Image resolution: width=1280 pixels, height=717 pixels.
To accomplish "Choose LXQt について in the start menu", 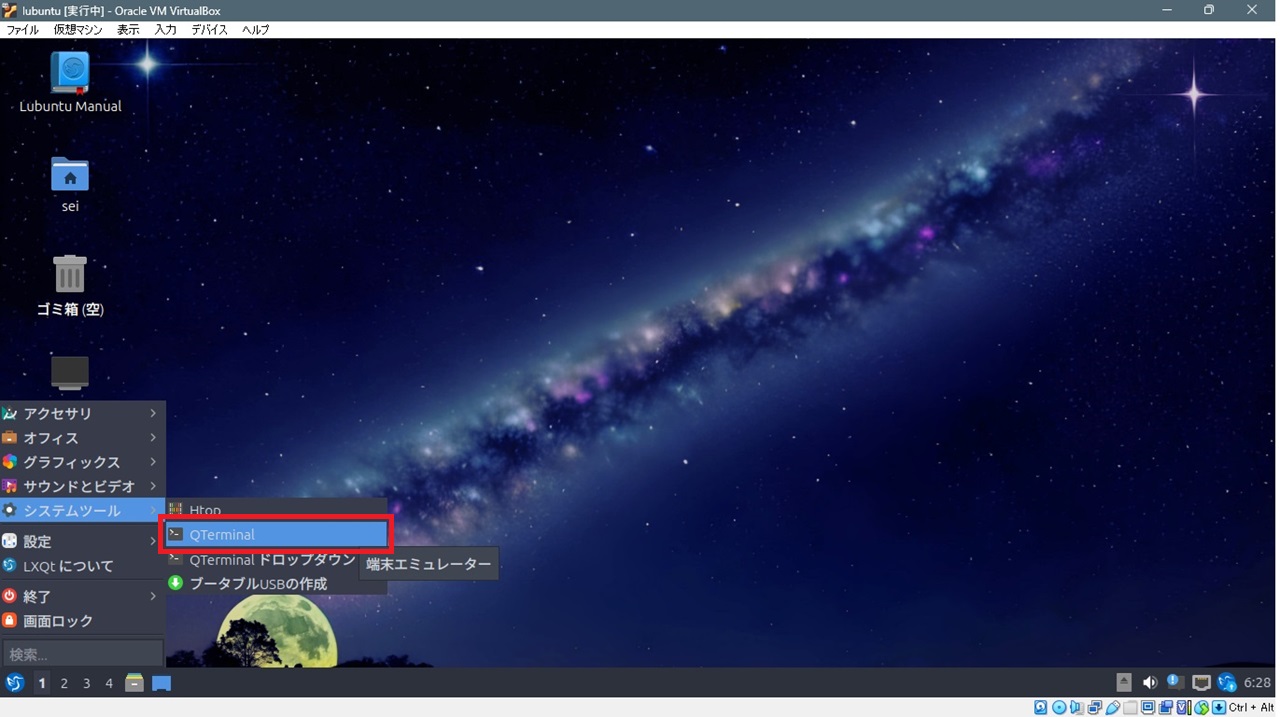I will [x=82, y=566].
